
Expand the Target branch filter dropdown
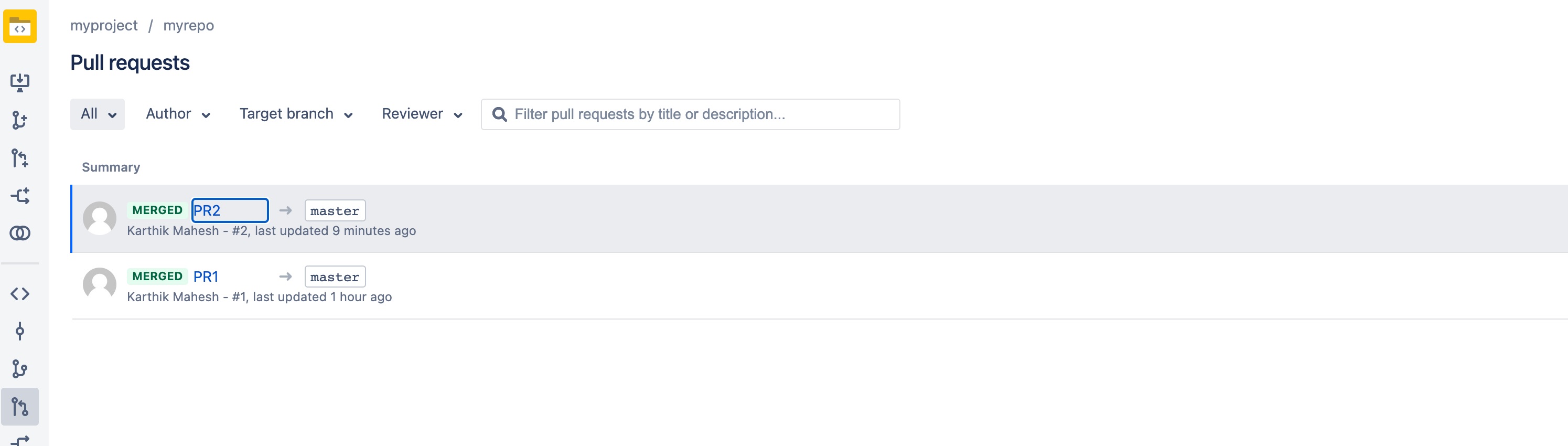click(x=296, y=114)
